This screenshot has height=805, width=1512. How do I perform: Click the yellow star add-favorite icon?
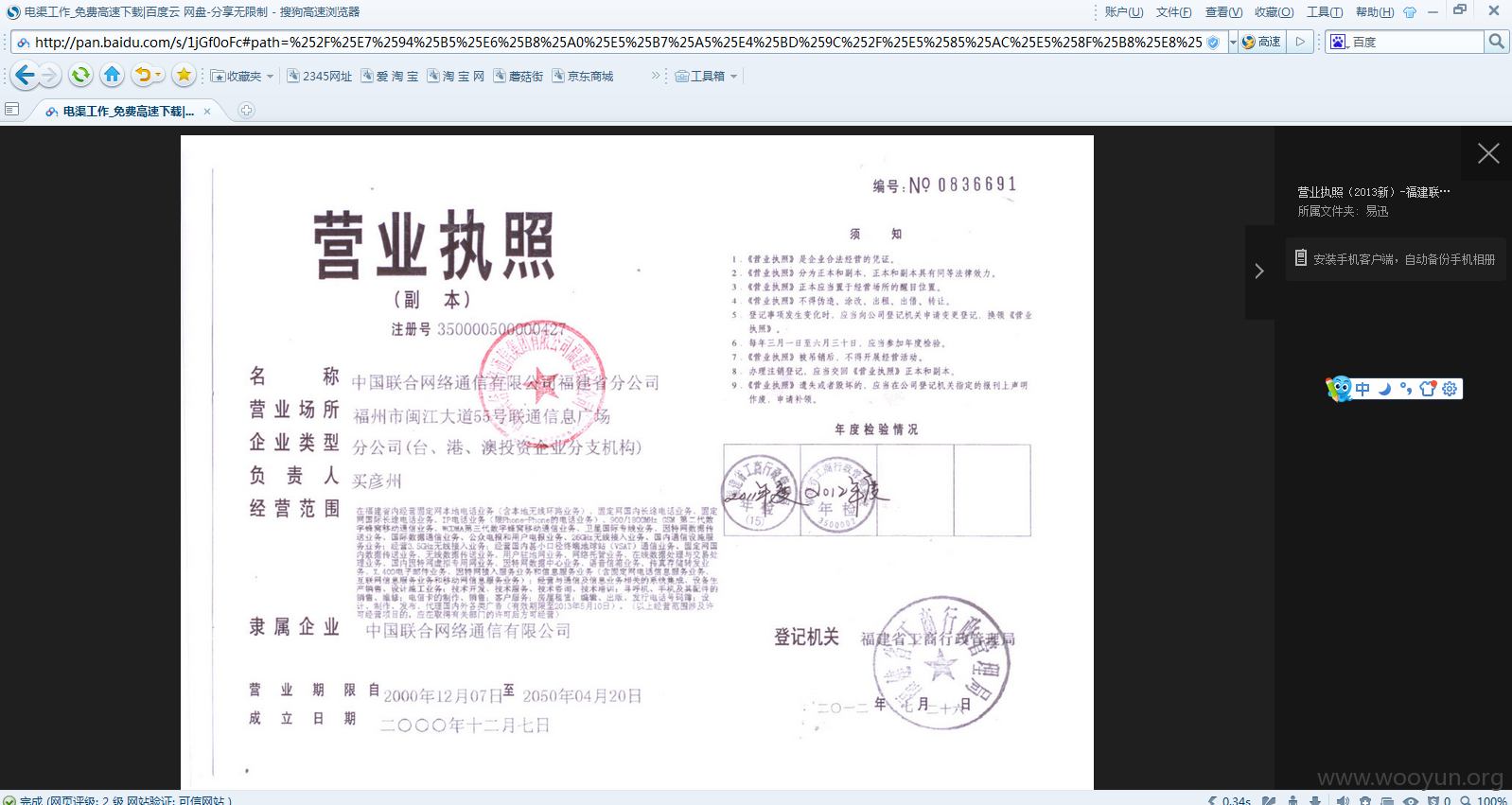click(184, 75)
